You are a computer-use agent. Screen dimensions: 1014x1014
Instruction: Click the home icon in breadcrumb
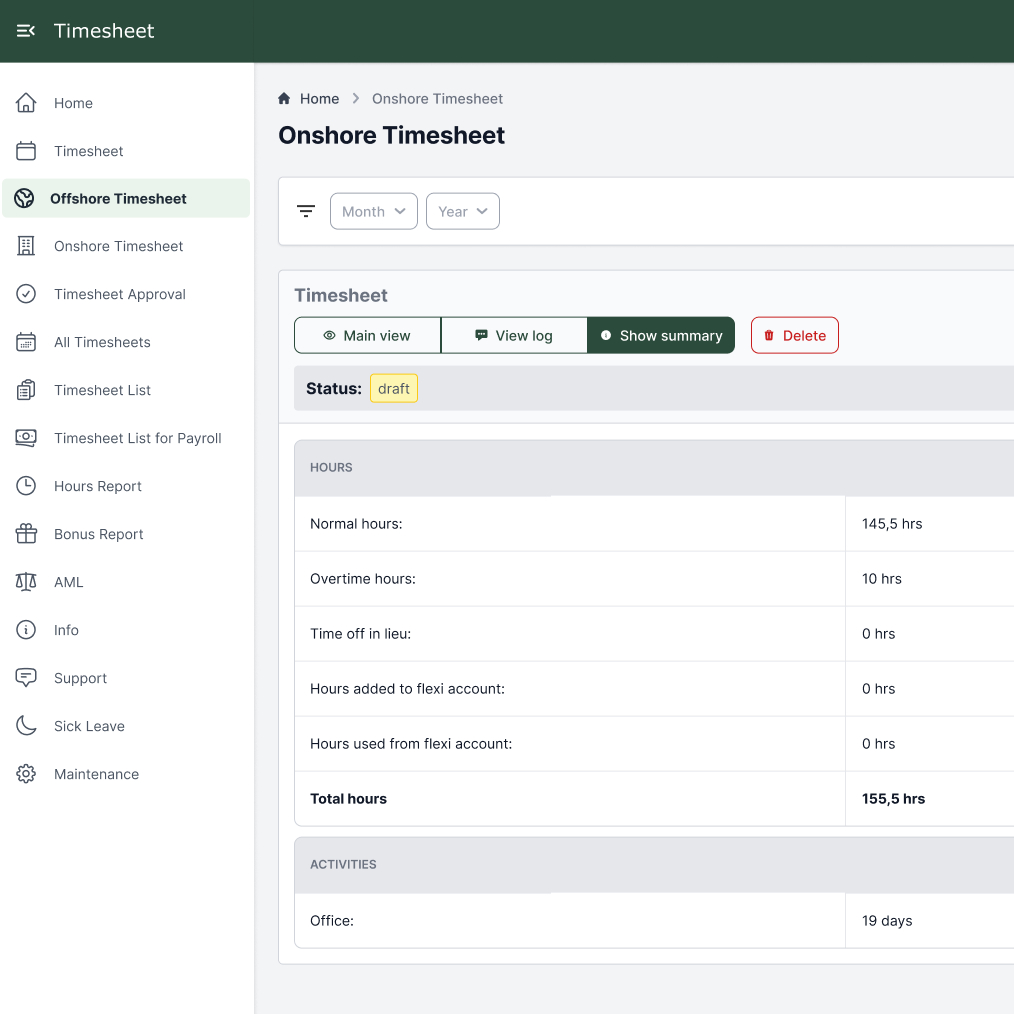[x=284, y=99]
